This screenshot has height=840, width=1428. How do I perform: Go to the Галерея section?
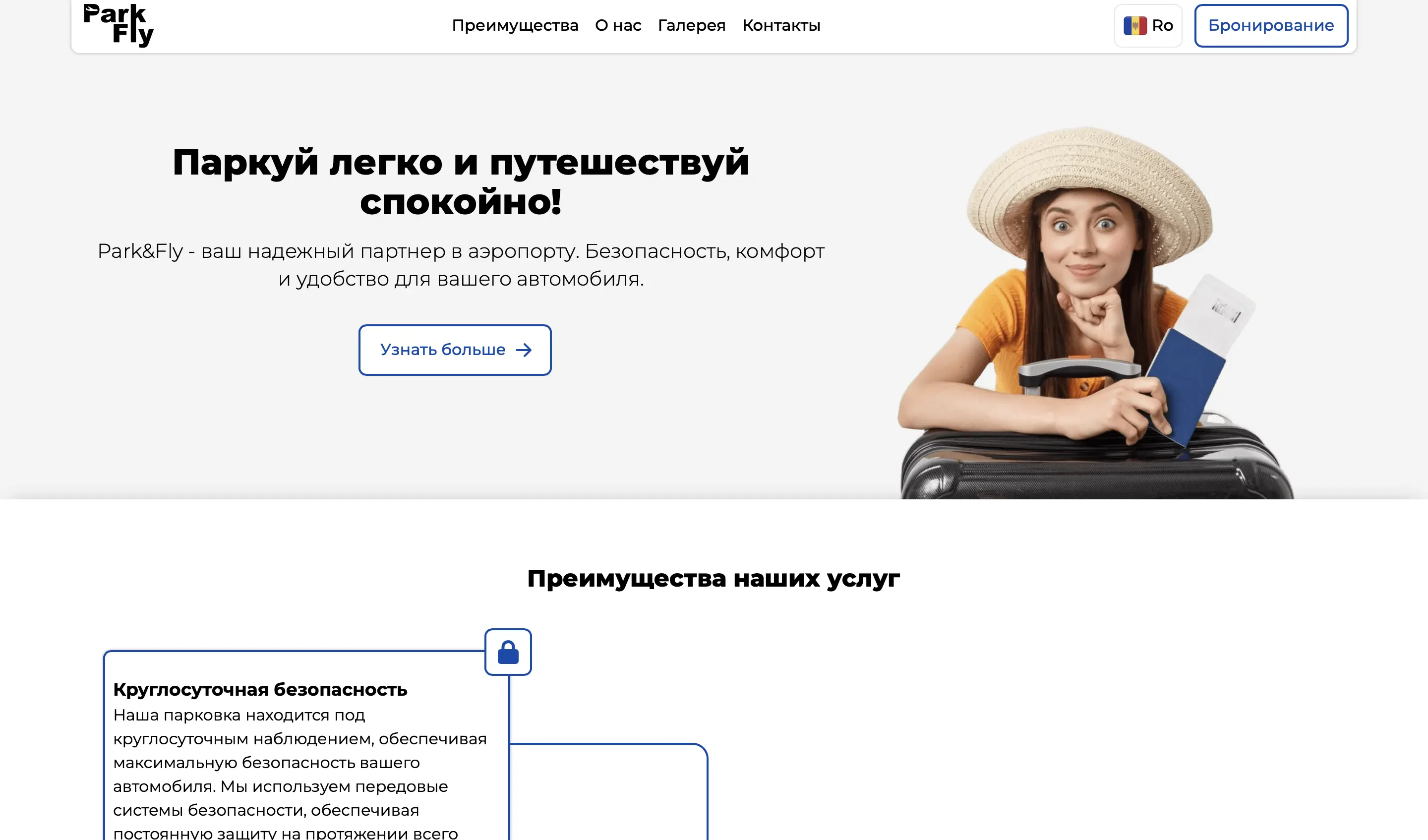click(x=691, y=25)
